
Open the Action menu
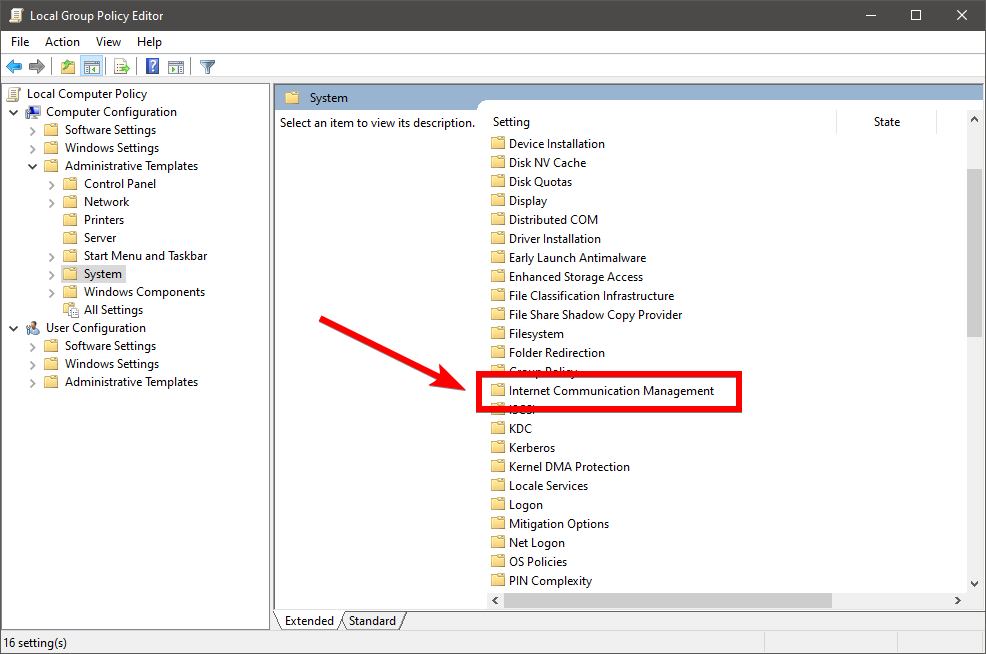pyautogui.click(x=62, y=42)
